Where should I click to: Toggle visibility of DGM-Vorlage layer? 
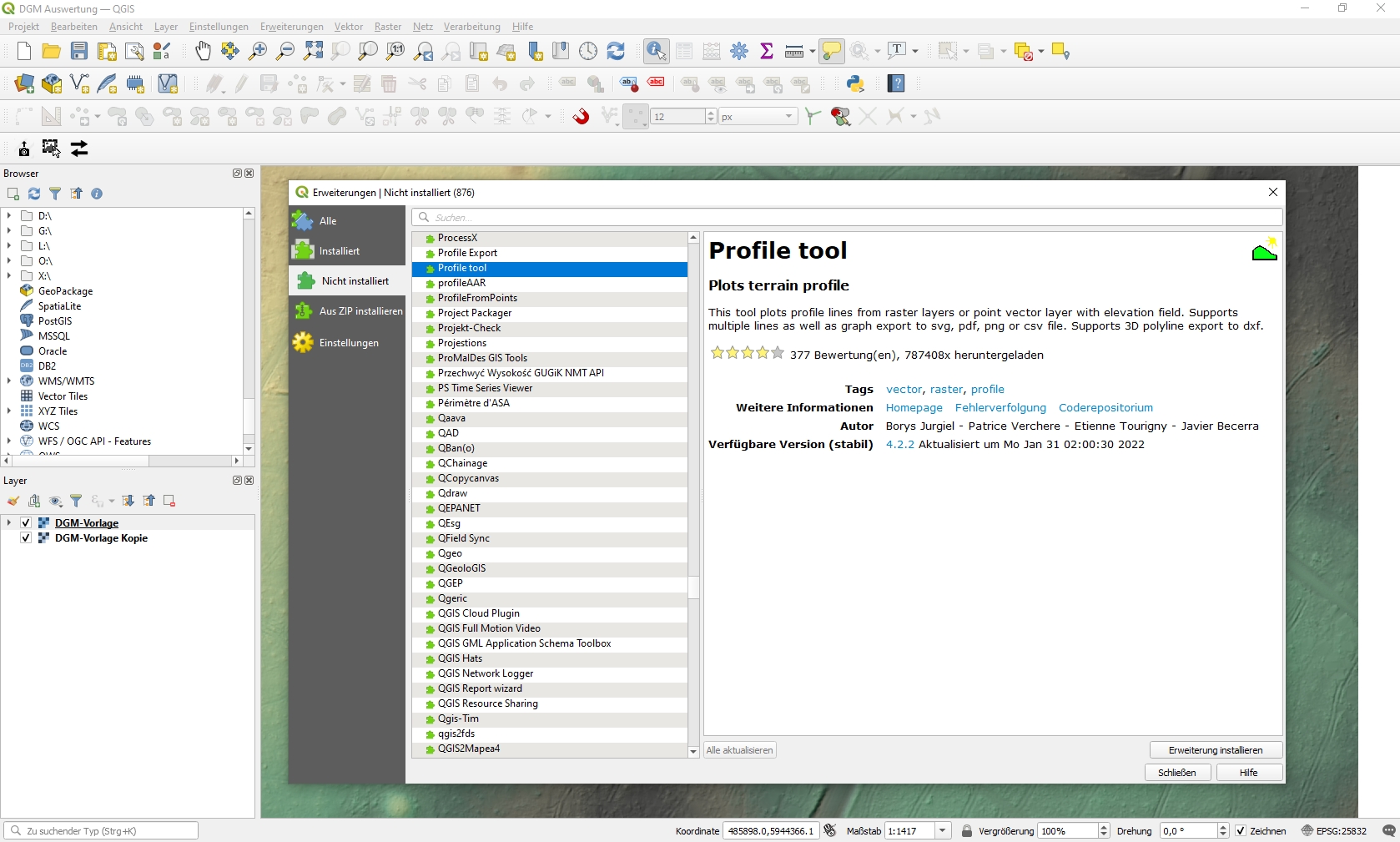tap(26, 523)
